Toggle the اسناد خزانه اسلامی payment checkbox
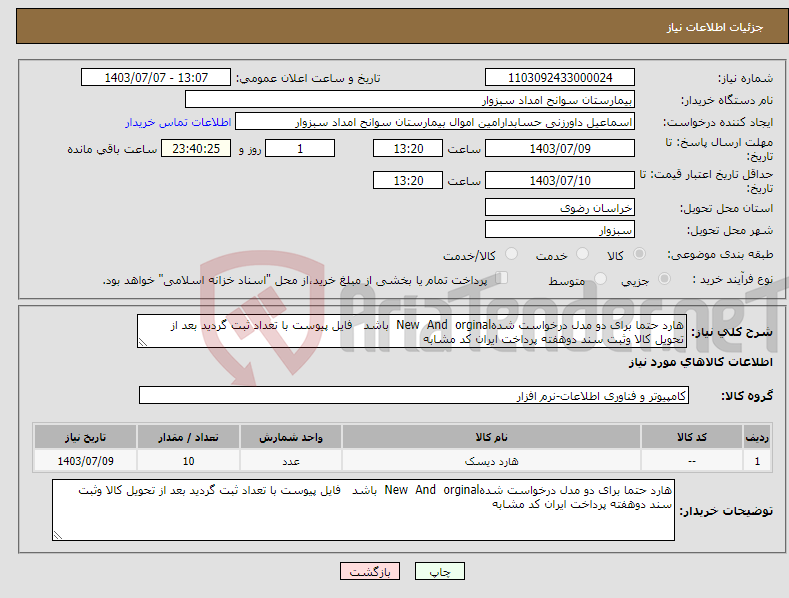The width and height of the screenshot is (789, 598). (x=502, y=278)
